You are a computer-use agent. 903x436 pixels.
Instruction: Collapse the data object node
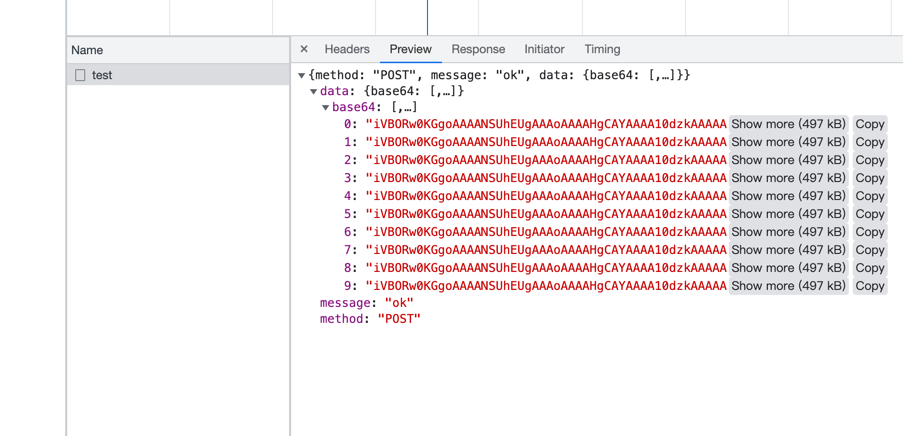314,92
